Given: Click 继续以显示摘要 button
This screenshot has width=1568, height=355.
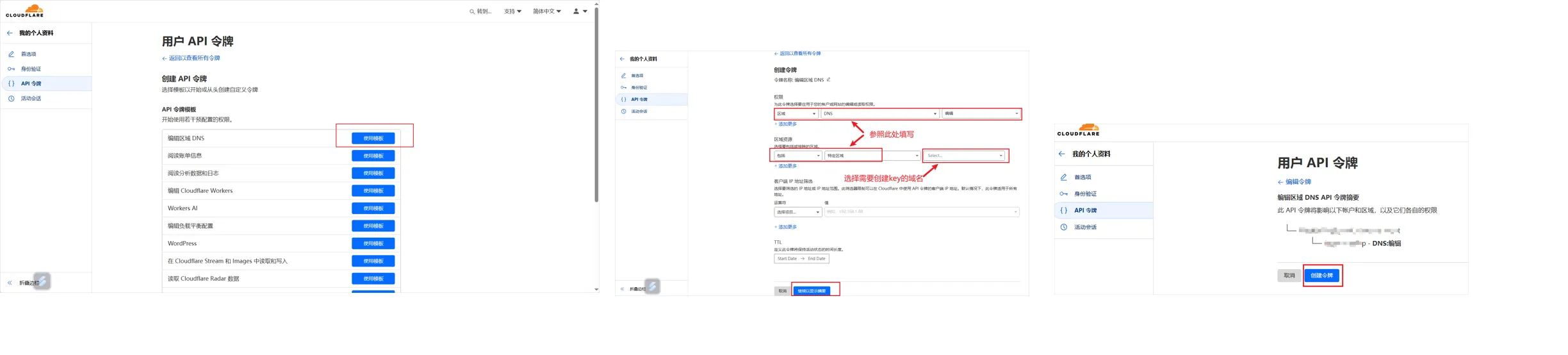Looking at the screenshot, I should 812,291.
